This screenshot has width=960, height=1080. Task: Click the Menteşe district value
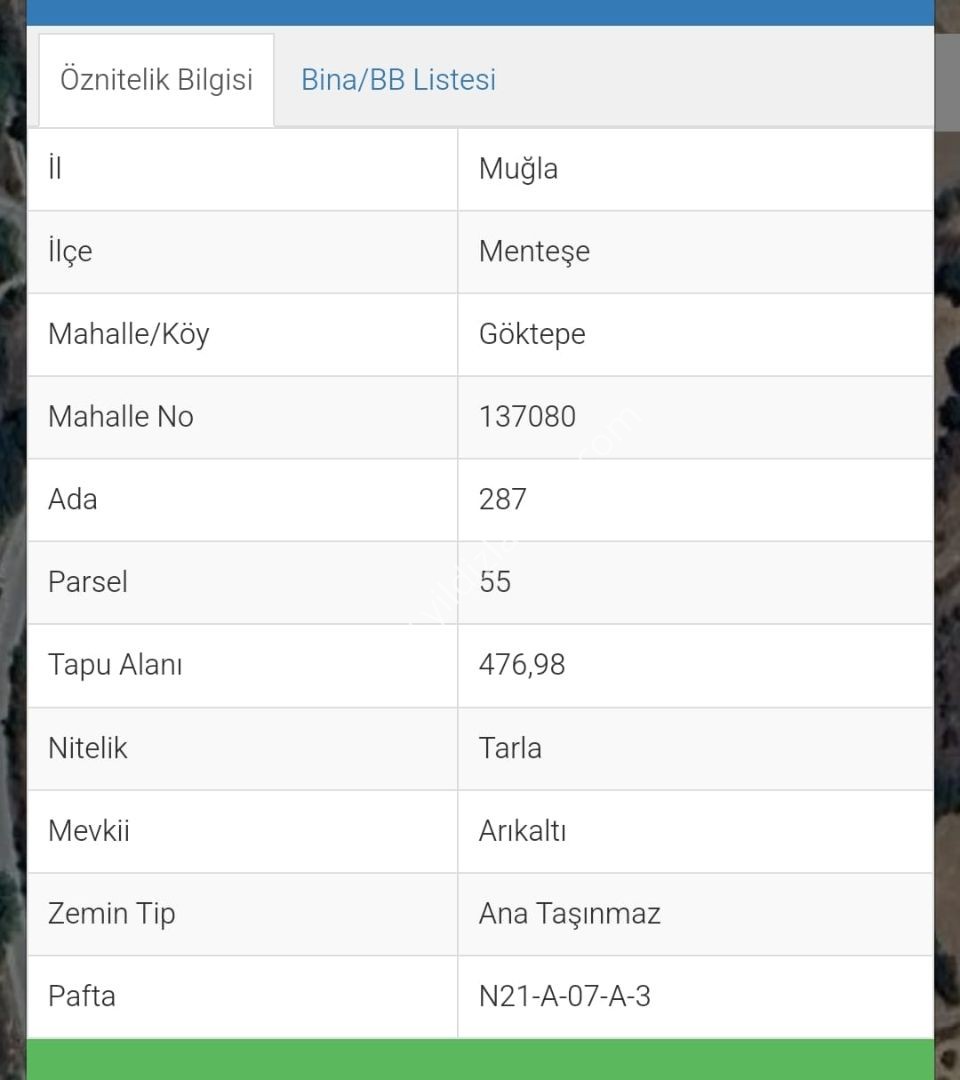[534, 251]
